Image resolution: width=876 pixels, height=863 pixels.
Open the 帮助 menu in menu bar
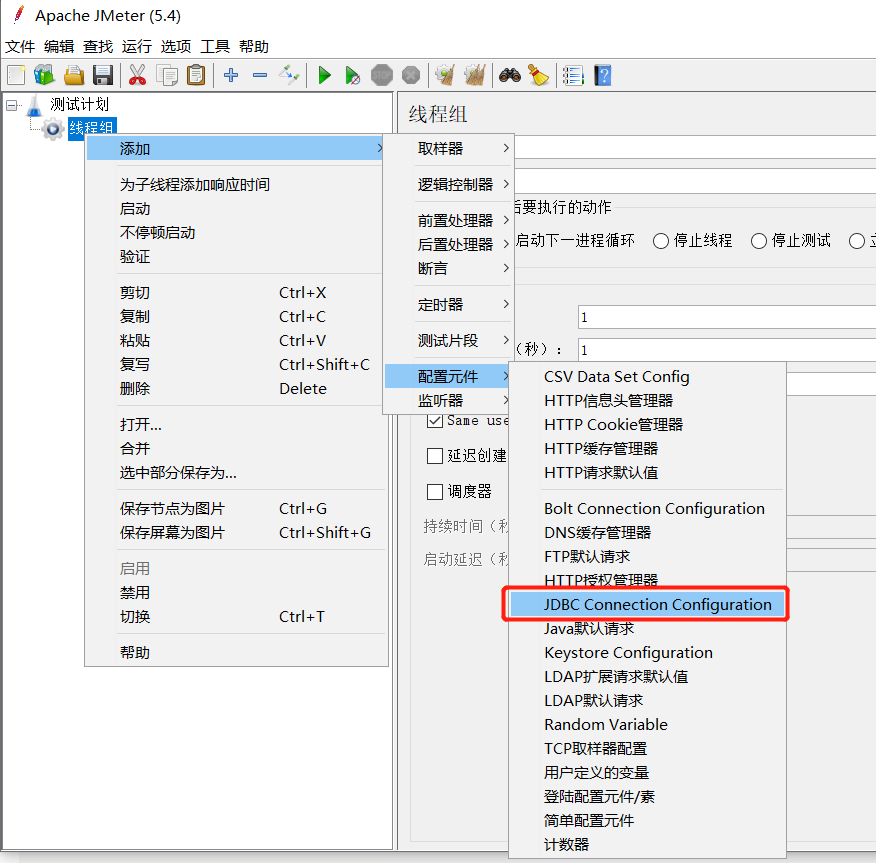[254, 46]
